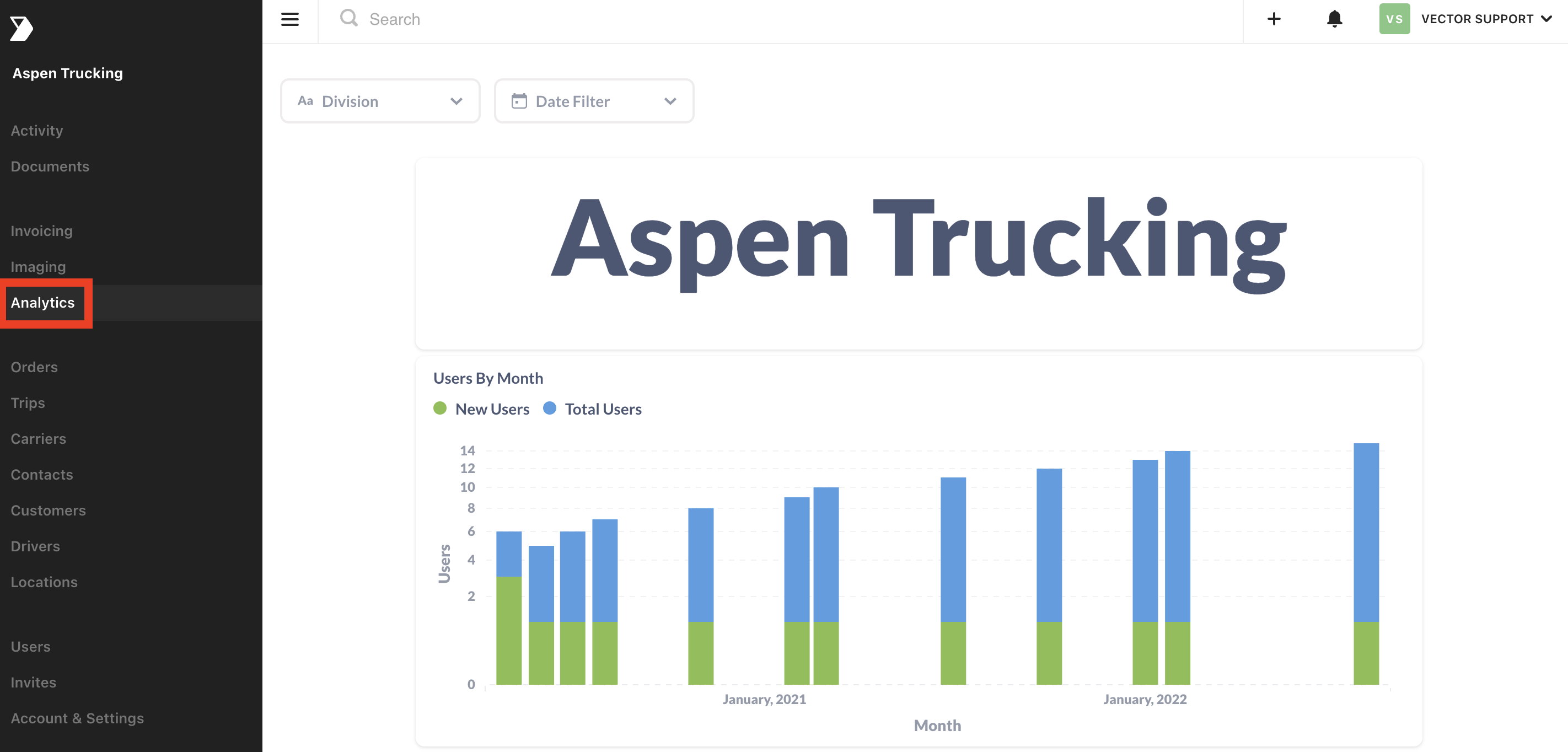Select Activity in the sidebar
The height and width of the screenshot is (752, 1568).
click(36, 130)
